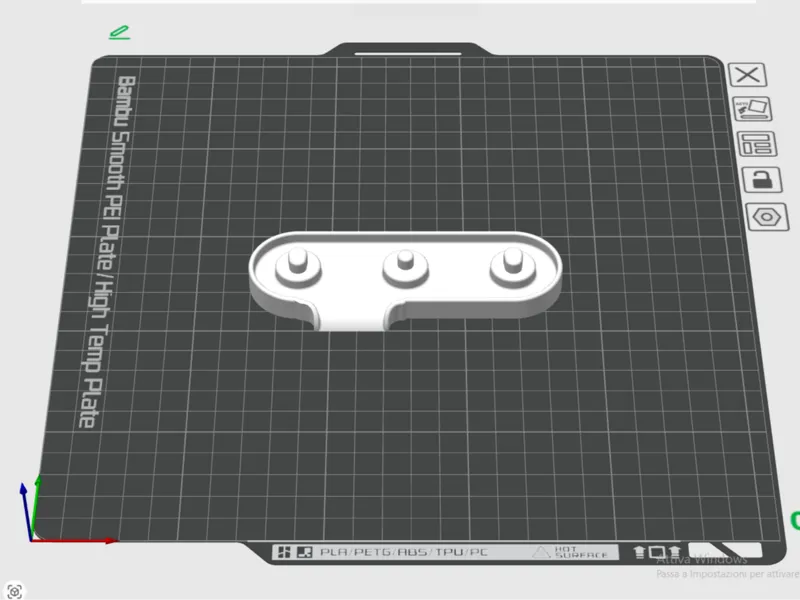Click the green plate name edit pencil icon
Viewport: 800px width, 600px height.
(120, 33)
